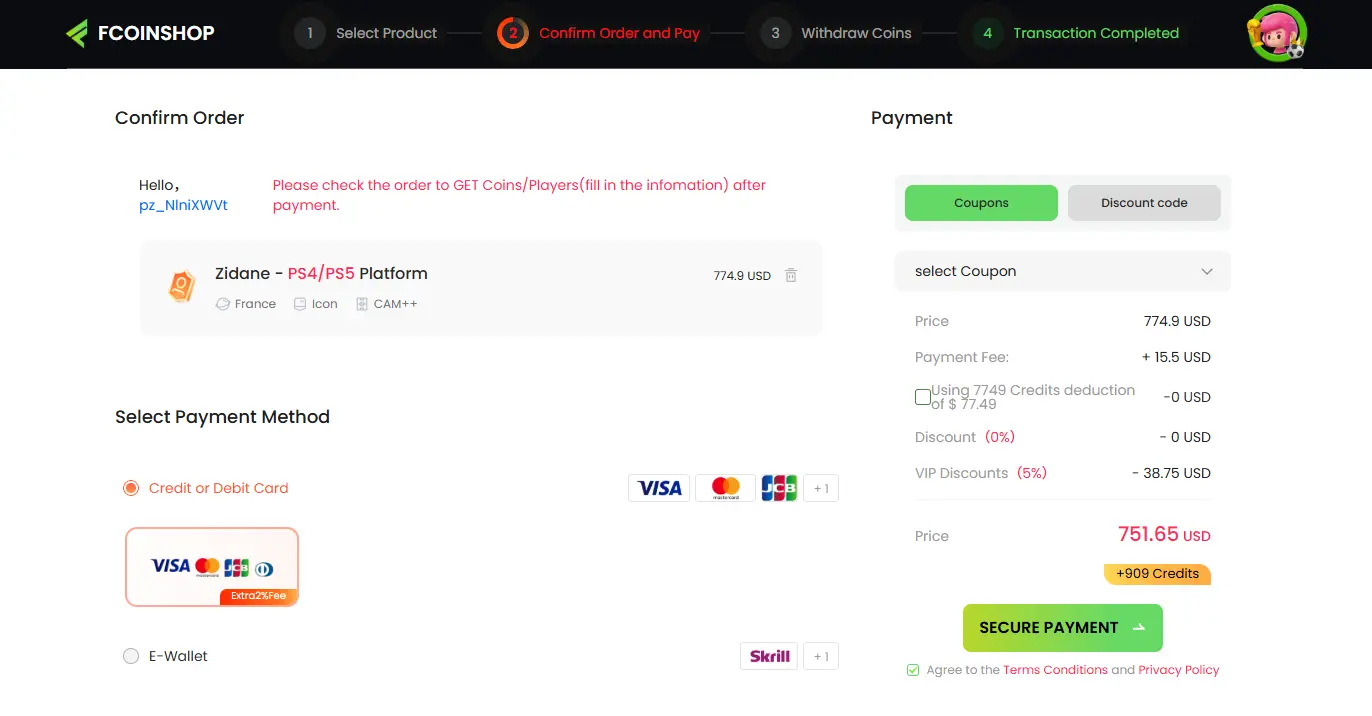Expand more e-wallet options via +1
The width and height of the screenshot is (1372, 716).
(x=820, y=656)
